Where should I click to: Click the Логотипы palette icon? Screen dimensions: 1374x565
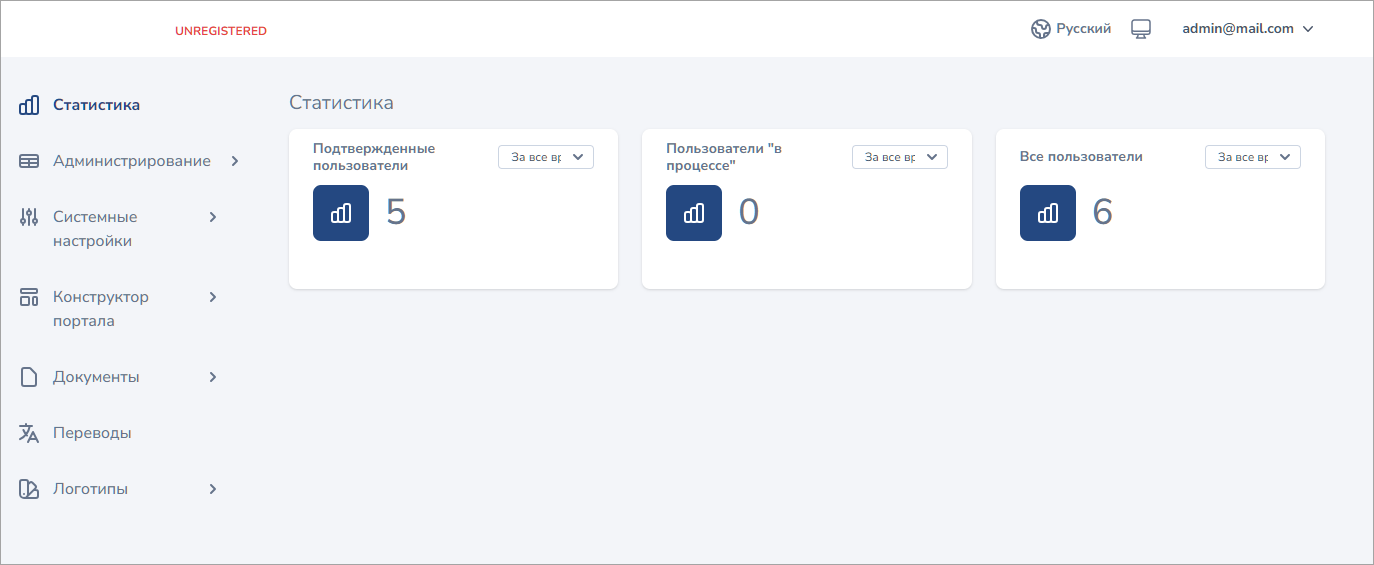pyautogui.click(x=29, y=489)
